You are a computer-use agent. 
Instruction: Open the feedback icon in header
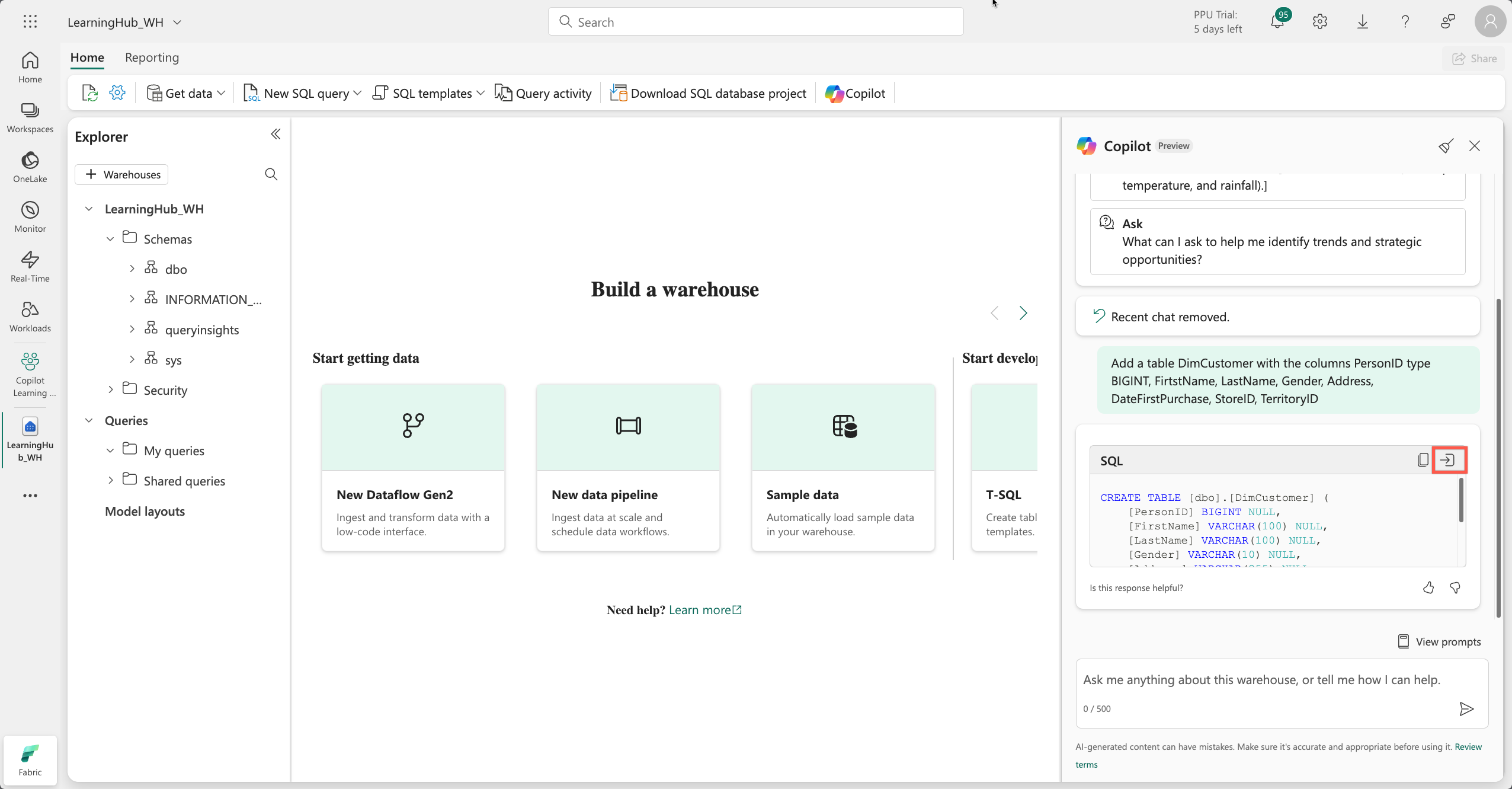coord(1448,22)
